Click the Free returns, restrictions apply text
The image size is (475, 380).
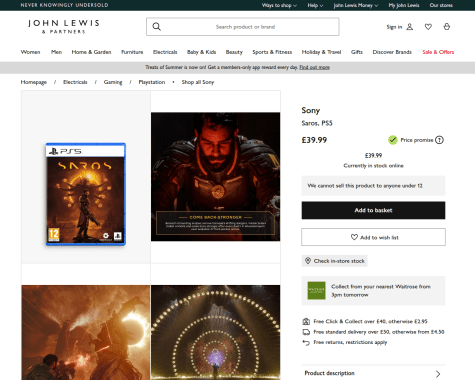pyautogui.click(x=350, y=342)
